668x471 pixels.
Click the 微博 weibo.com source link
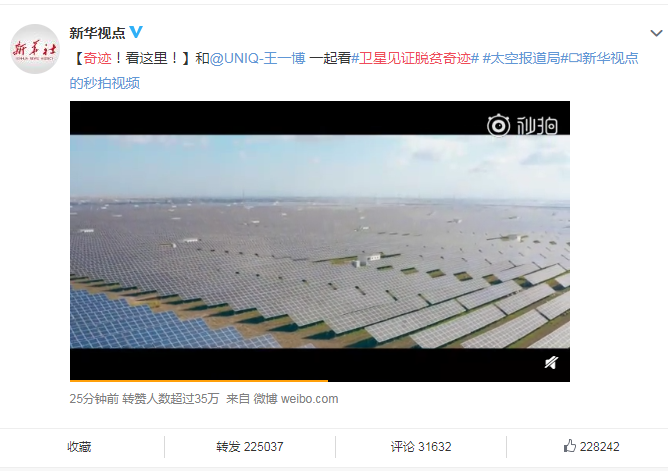(296, 399)
